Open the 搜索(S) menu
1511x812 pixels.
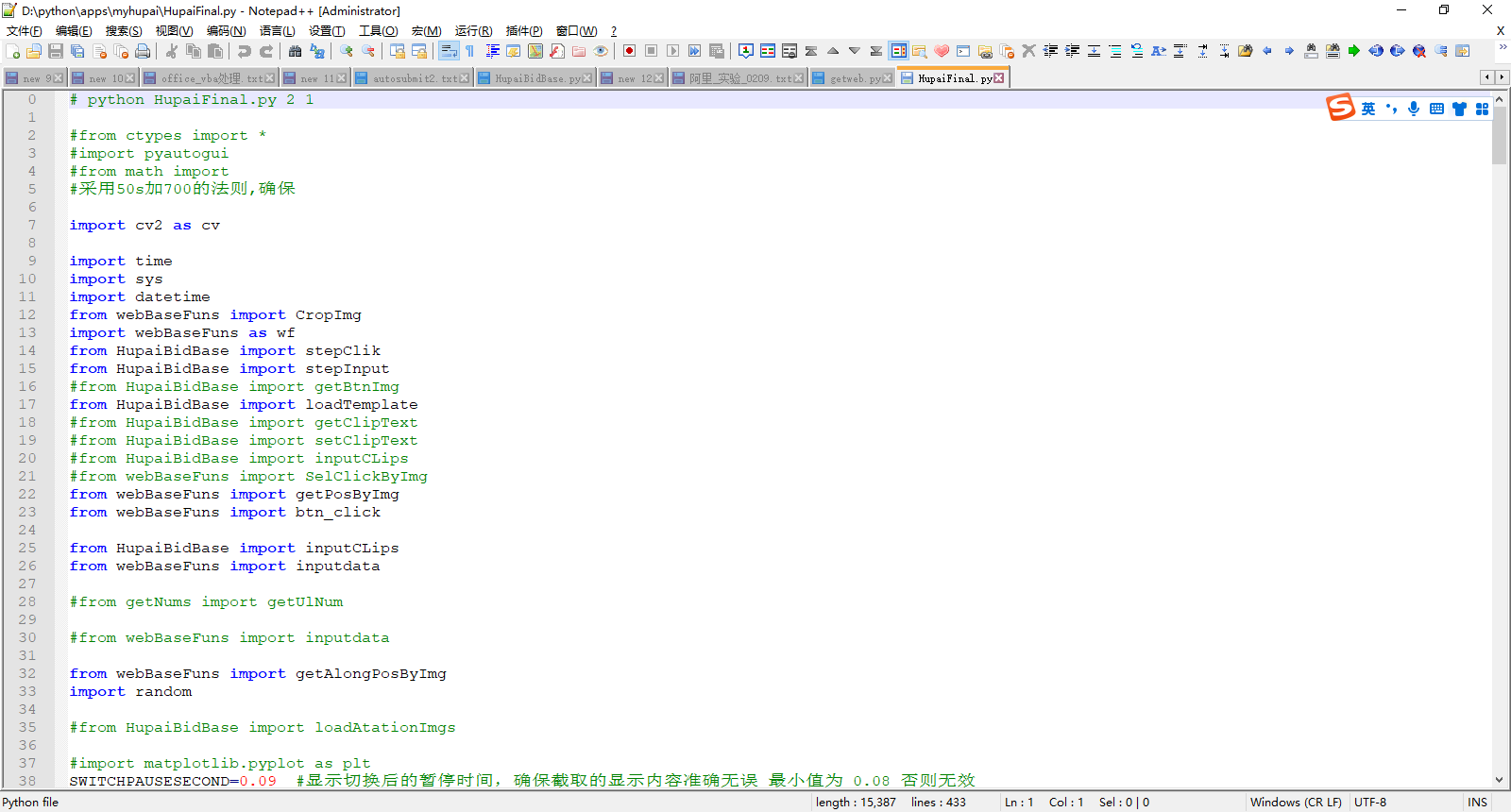coord(124,31)
